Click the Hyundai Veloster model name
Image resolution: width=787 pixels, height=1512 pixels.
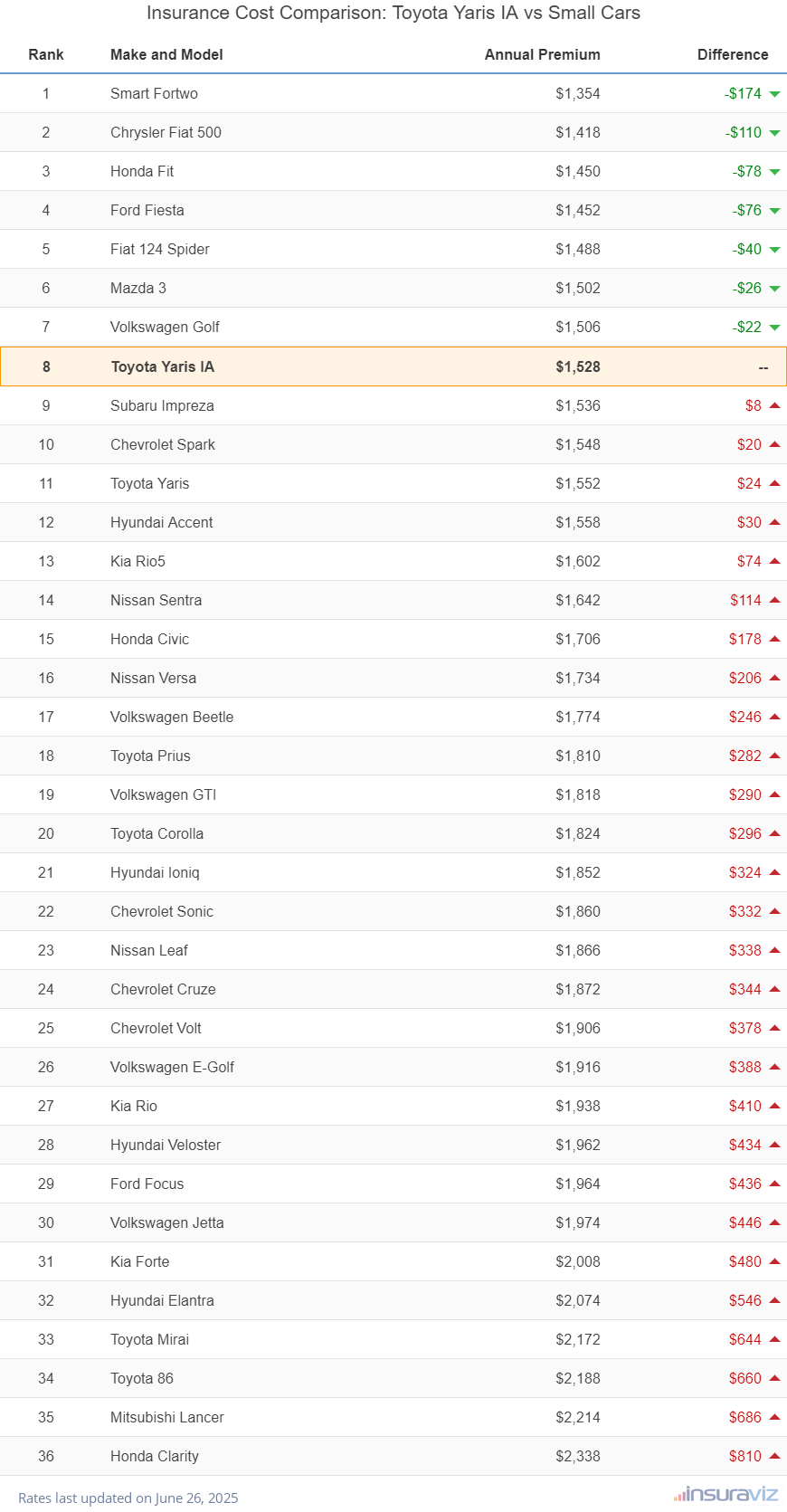(166, 1145)
